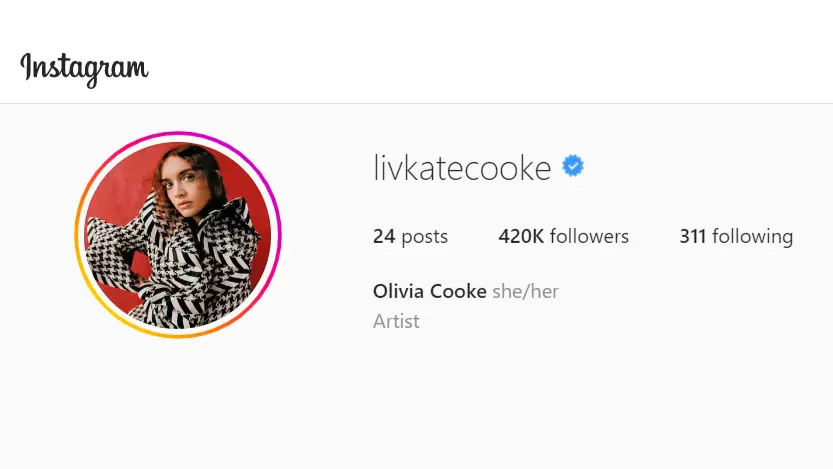
Task: Click the word 'following'
Action: pos(752,236)
